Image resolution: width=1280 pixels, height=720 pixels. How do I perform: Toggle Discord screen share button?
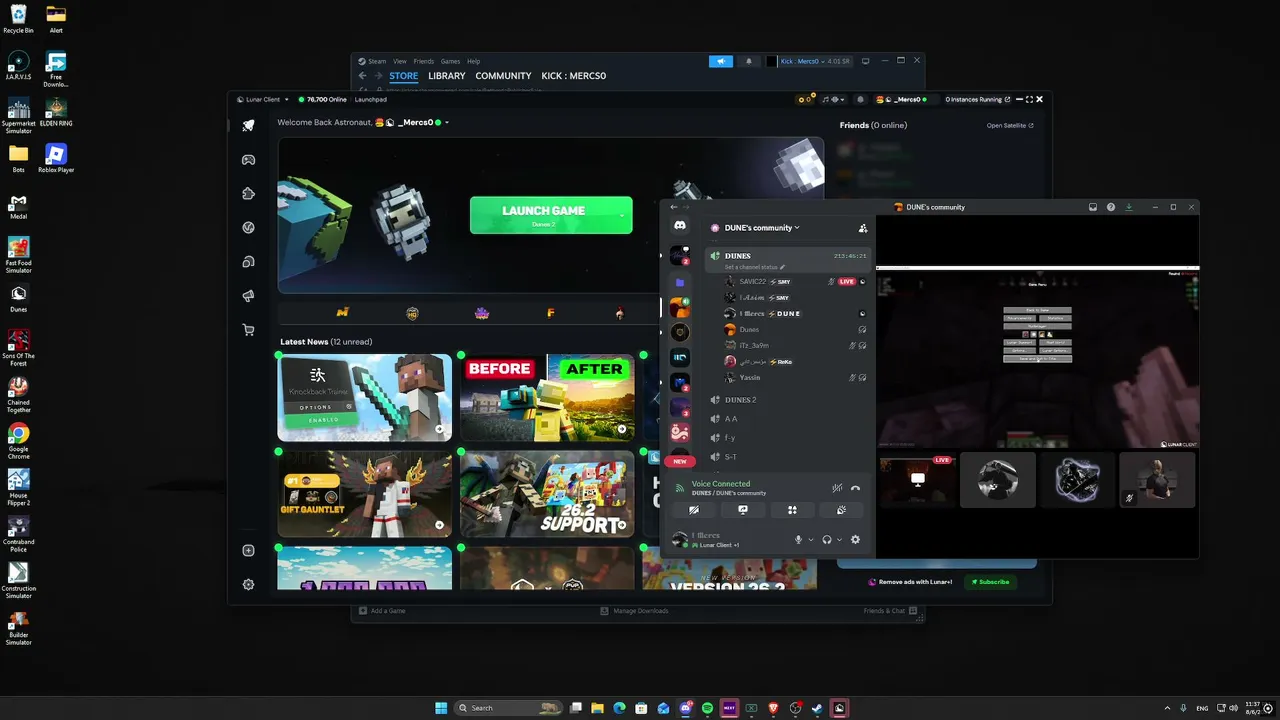point(743,510)
